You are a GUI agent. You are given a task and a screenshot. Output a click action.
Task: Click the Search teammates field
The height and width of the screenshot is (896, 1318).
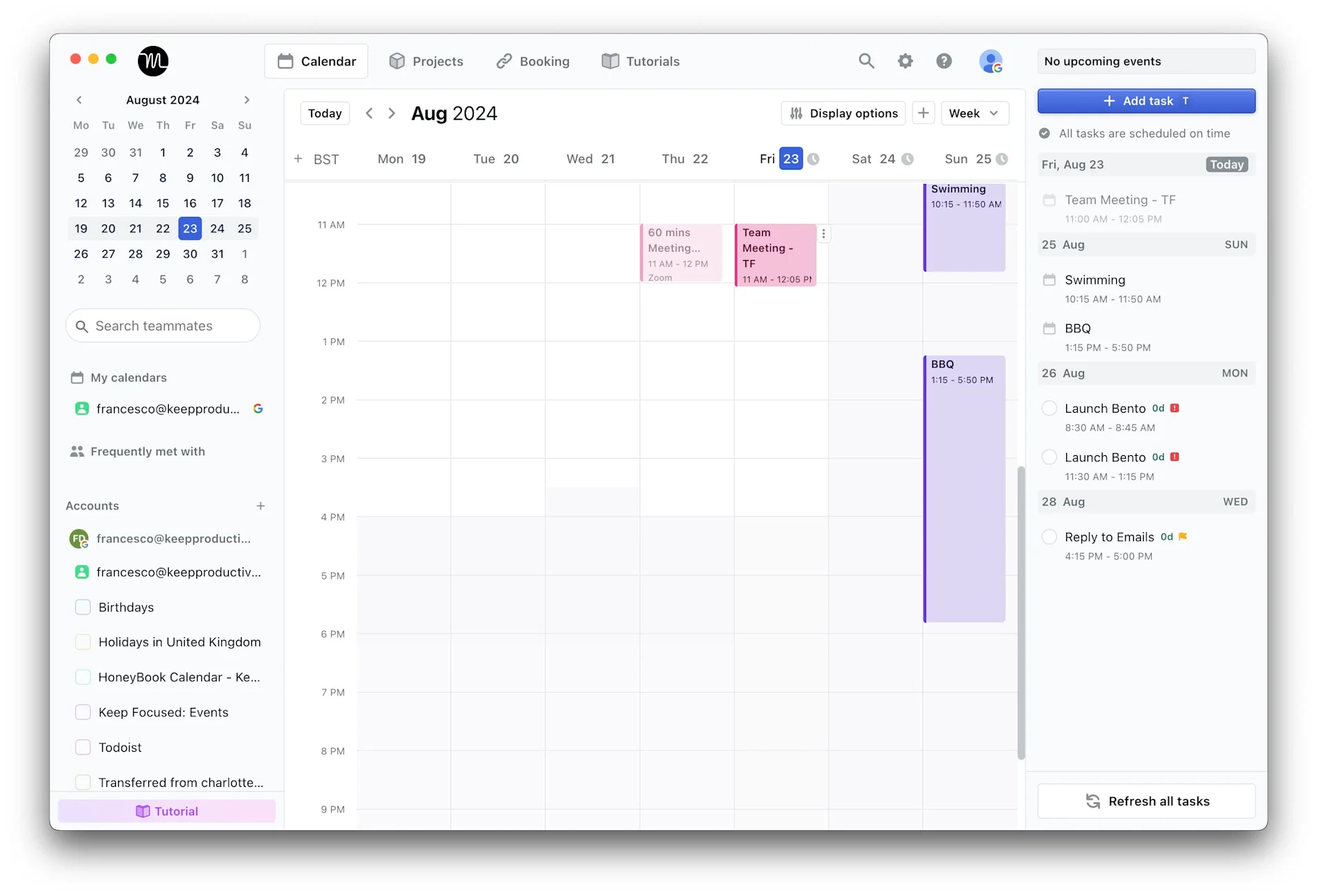163,325
